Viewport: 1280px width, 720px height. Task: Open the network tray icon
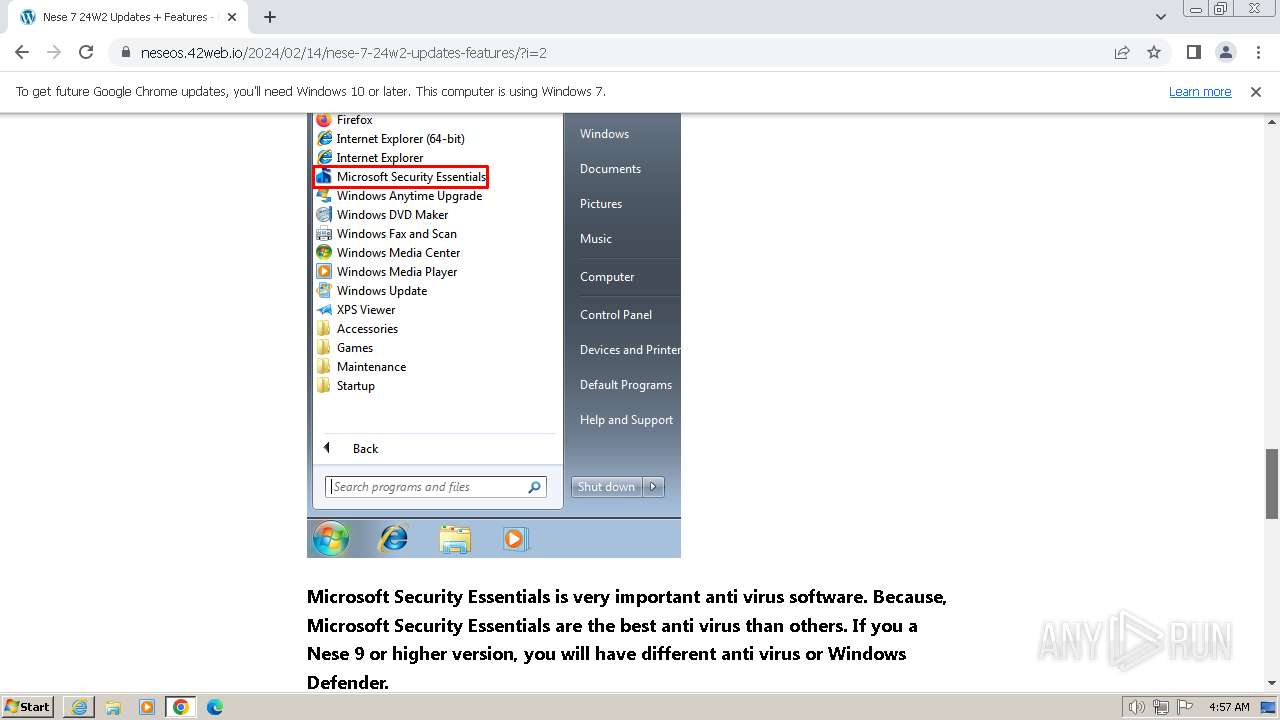click(x=1161, y=707)
